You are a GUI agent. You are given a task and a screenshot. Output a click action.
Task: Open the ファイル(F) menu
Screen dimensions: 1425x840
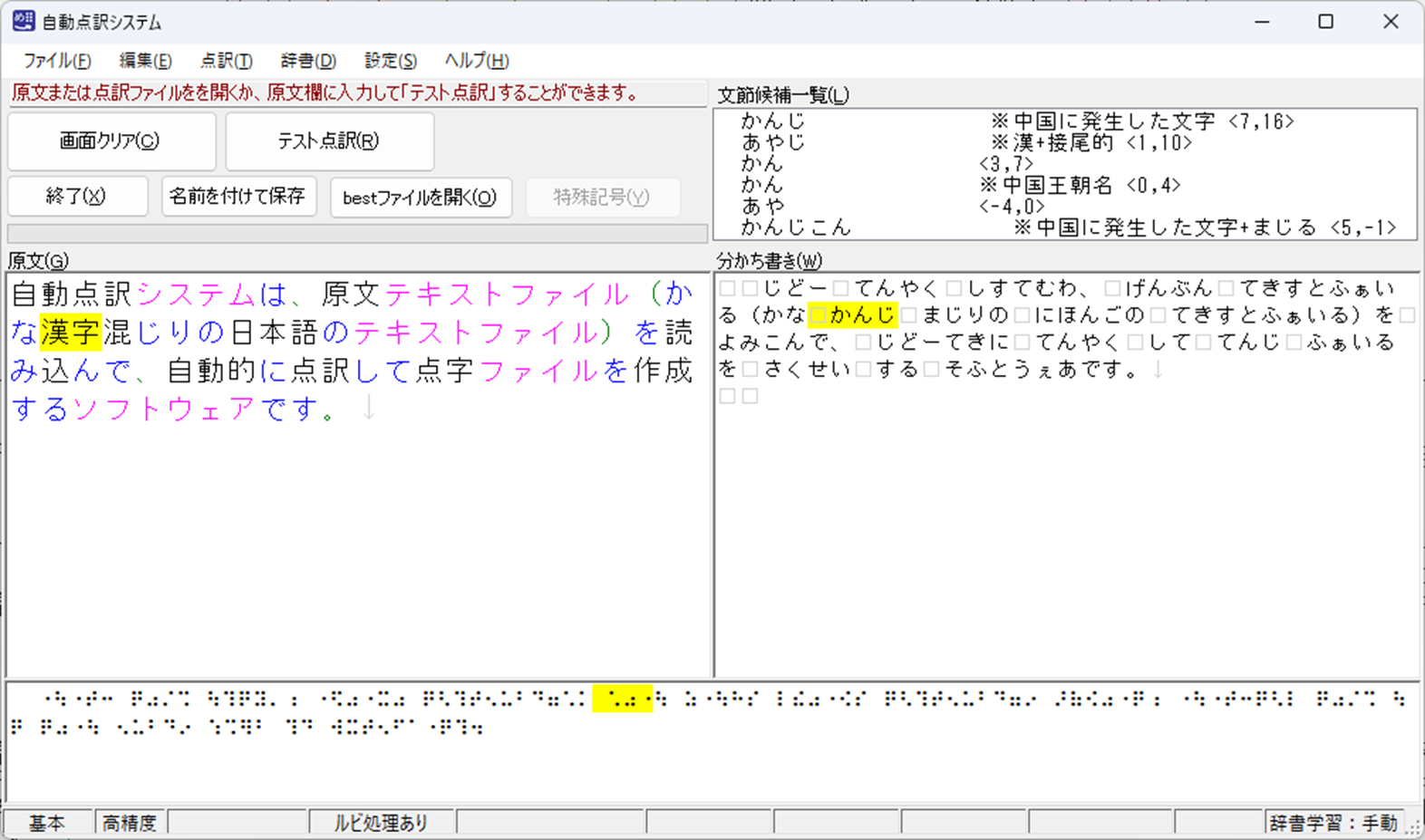[57, 61]
